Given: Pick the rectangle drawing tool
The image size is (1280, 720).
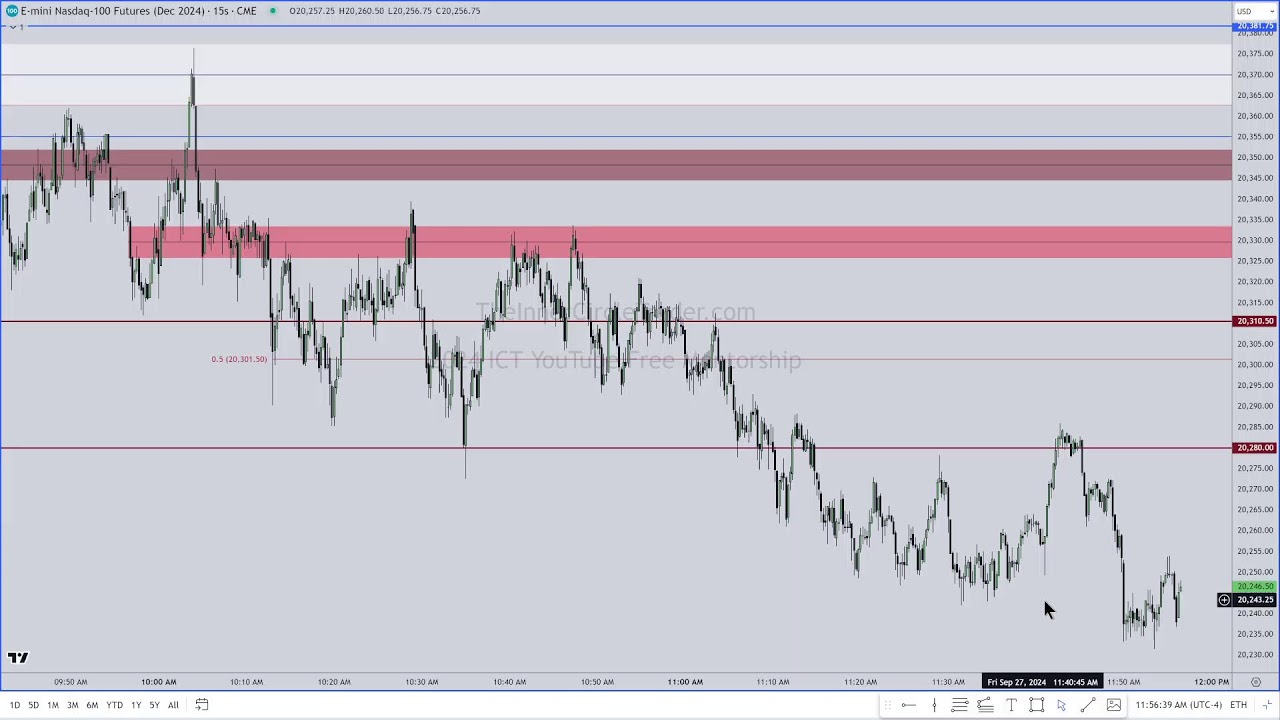Looking at the screenshot, I should [x=1037, y=705].
